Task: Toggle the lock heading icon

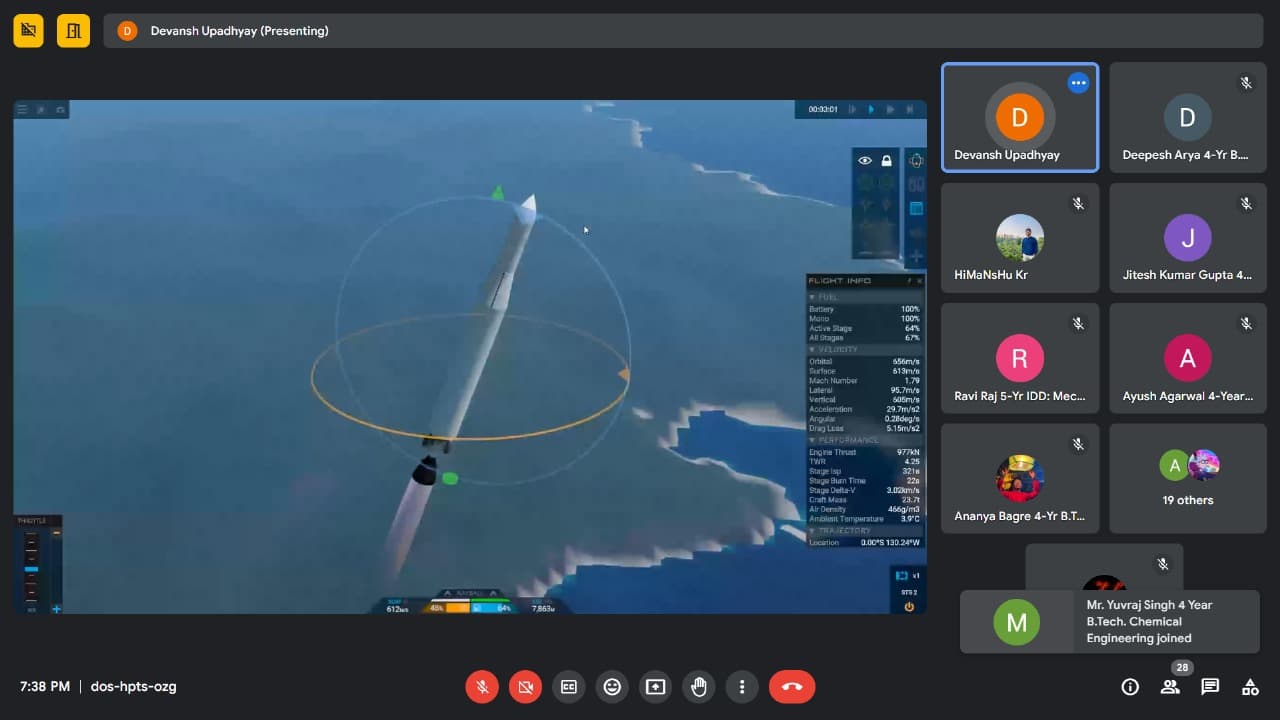Action: pos(886,161)
